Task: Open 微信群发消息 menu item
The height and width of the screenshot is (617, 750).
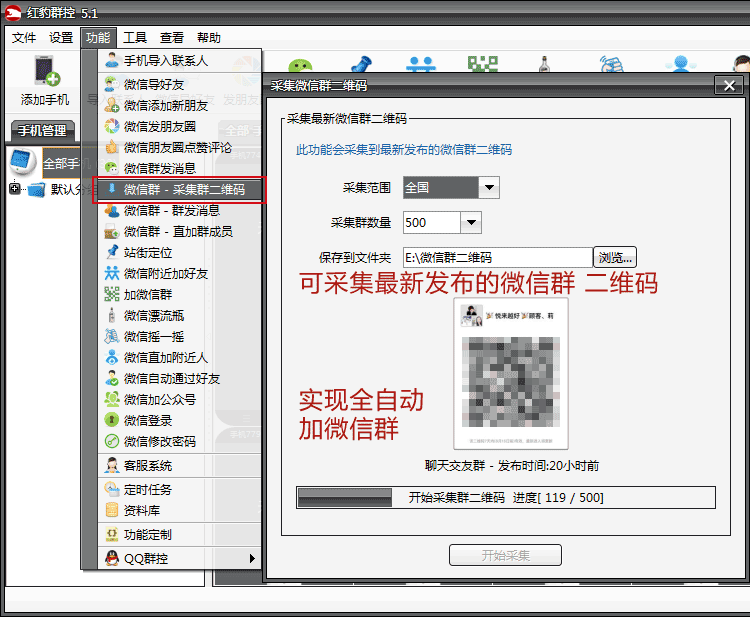Action: [180, 168]
